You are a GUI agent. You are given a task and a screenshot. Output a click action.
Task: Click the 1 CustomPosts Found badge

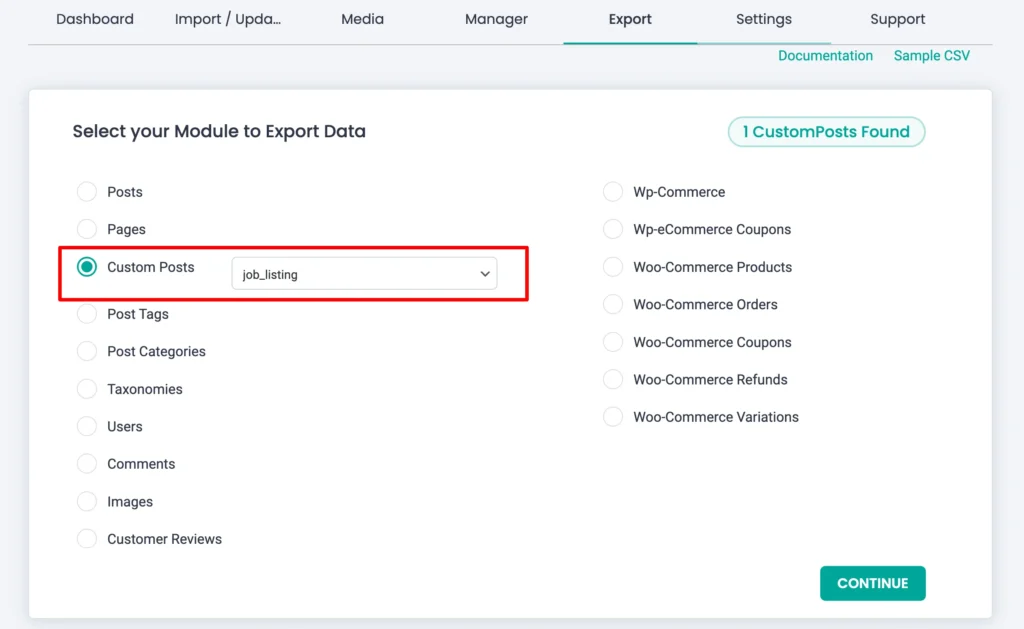(x=826, y=132)
